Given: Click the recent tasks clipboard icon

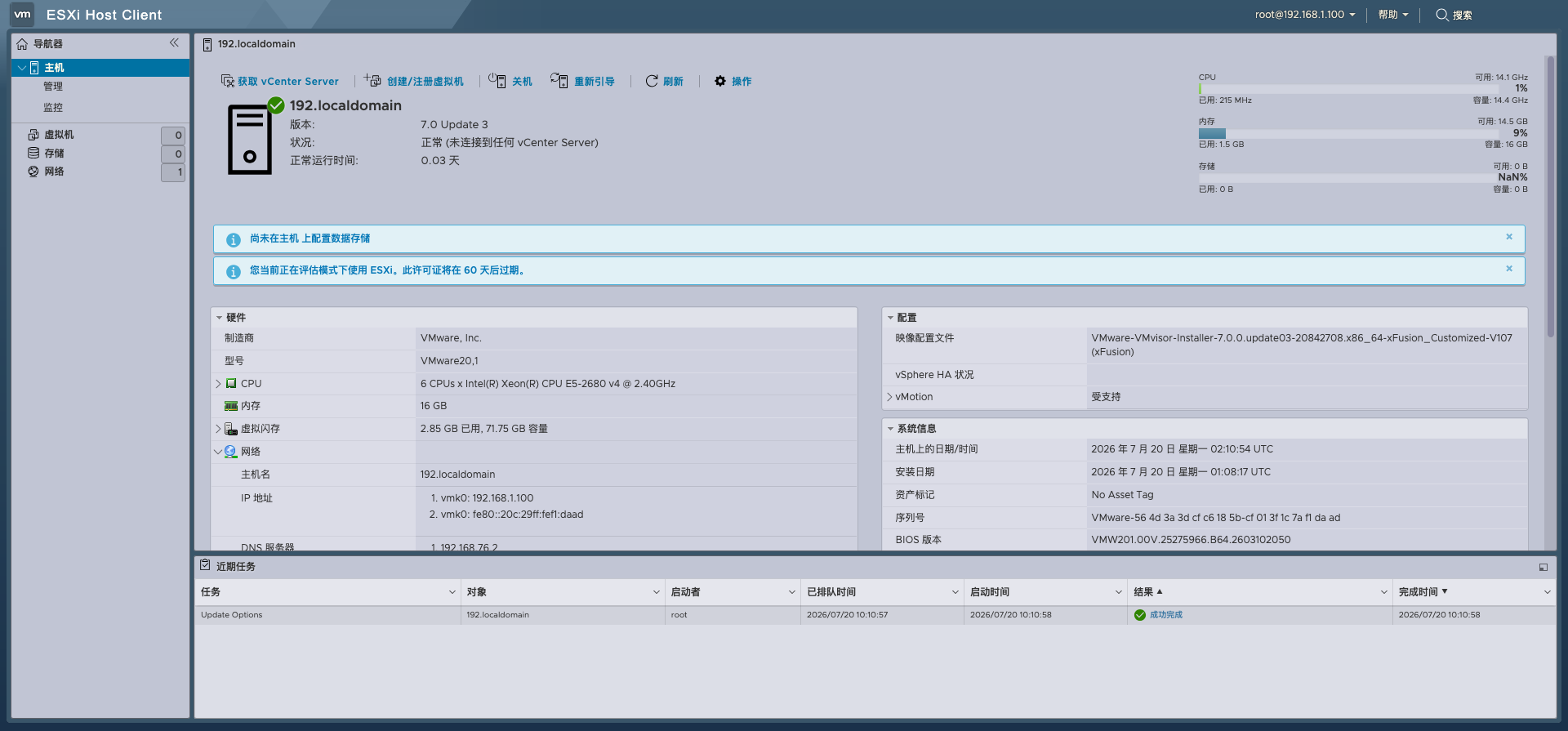Looking at the screenshot, I should click(205, 565).
